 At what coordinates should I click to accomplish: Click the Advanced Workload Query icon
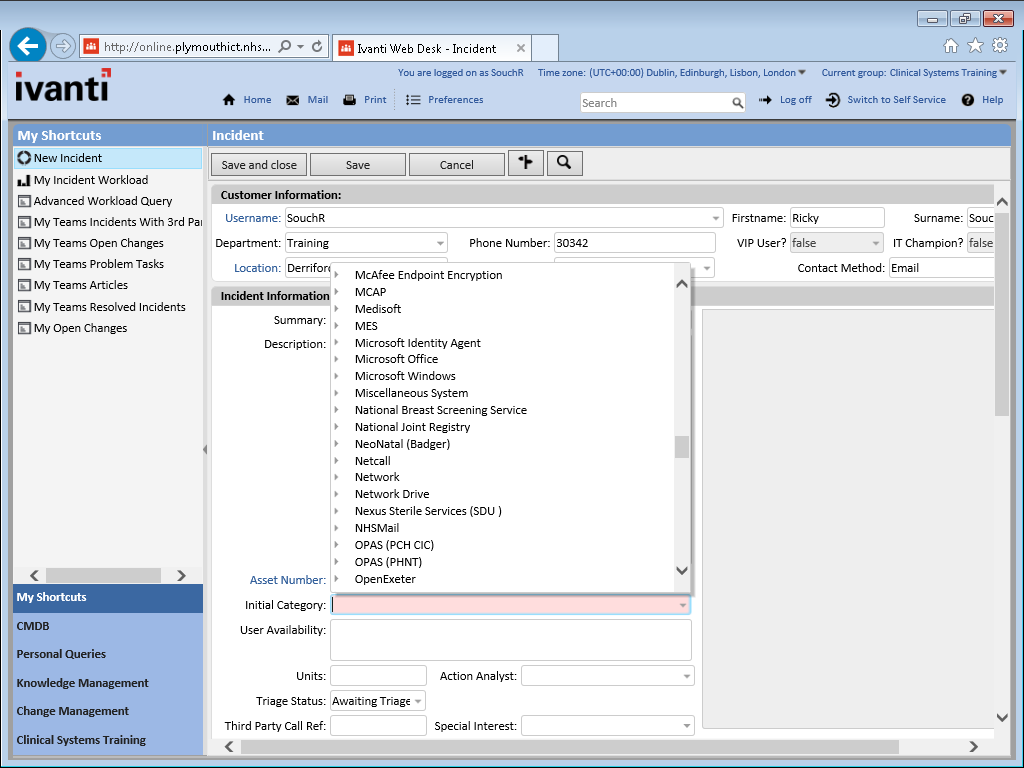coord(24,201)
